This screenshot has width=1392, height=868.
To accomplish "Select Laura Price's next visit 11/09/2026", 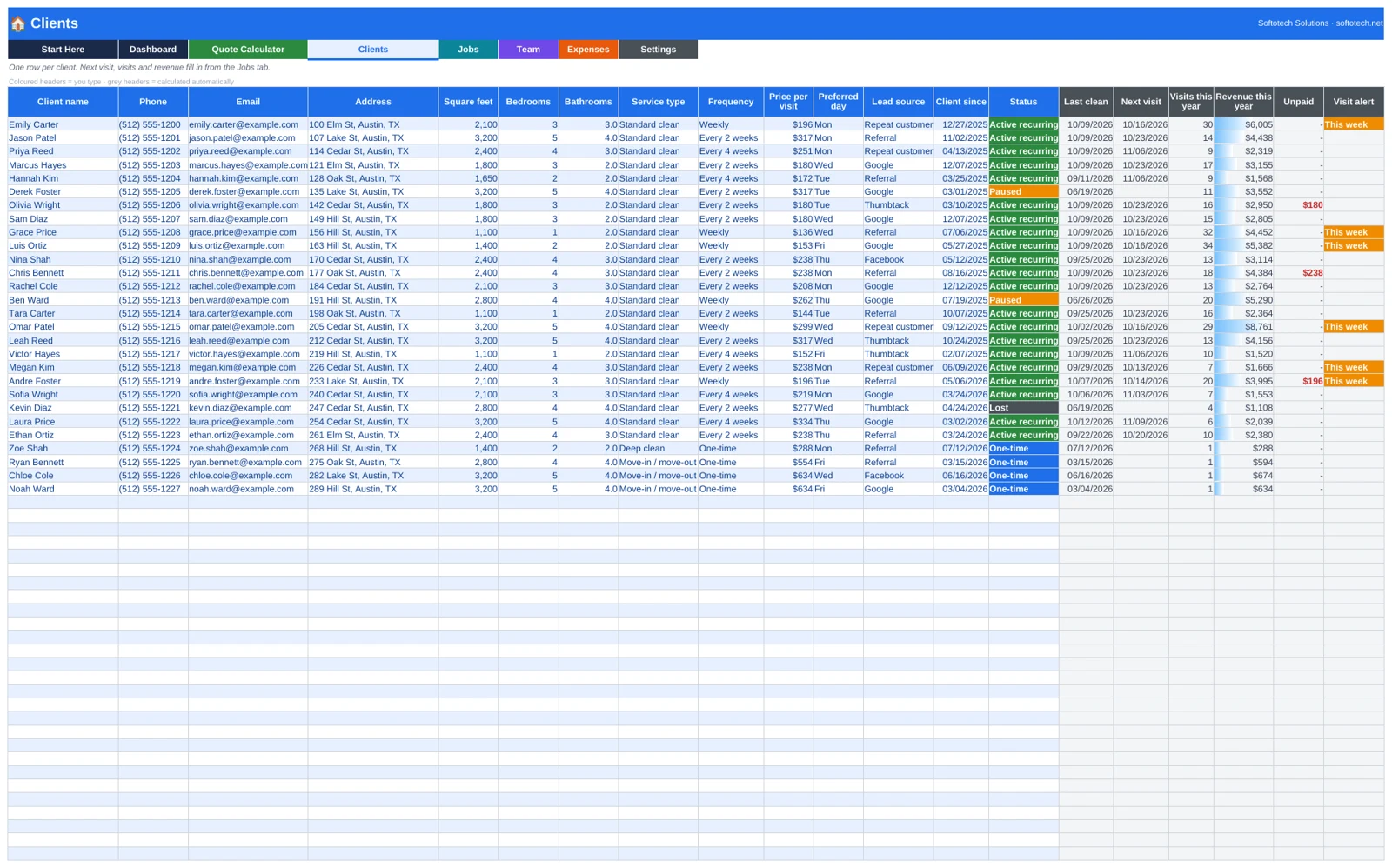I will tap(1141, 422).
